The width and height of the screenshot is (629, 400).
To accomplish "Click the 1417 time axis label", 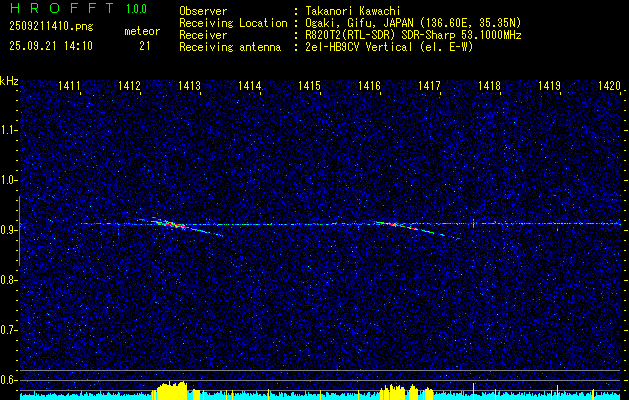I will coord(429,85).
